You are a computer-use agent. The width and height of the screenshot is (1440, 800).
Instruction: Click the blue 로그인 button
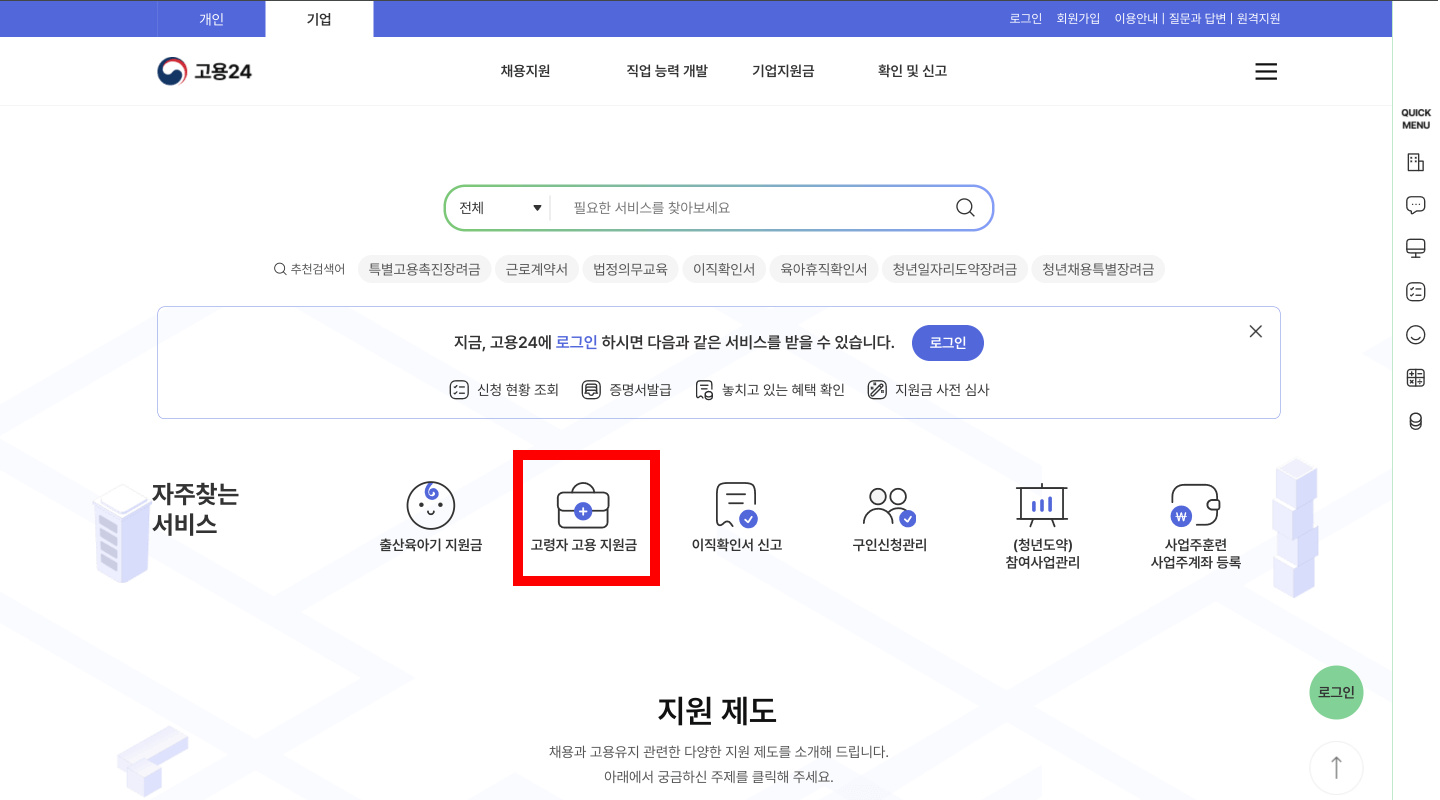point(947,342)
